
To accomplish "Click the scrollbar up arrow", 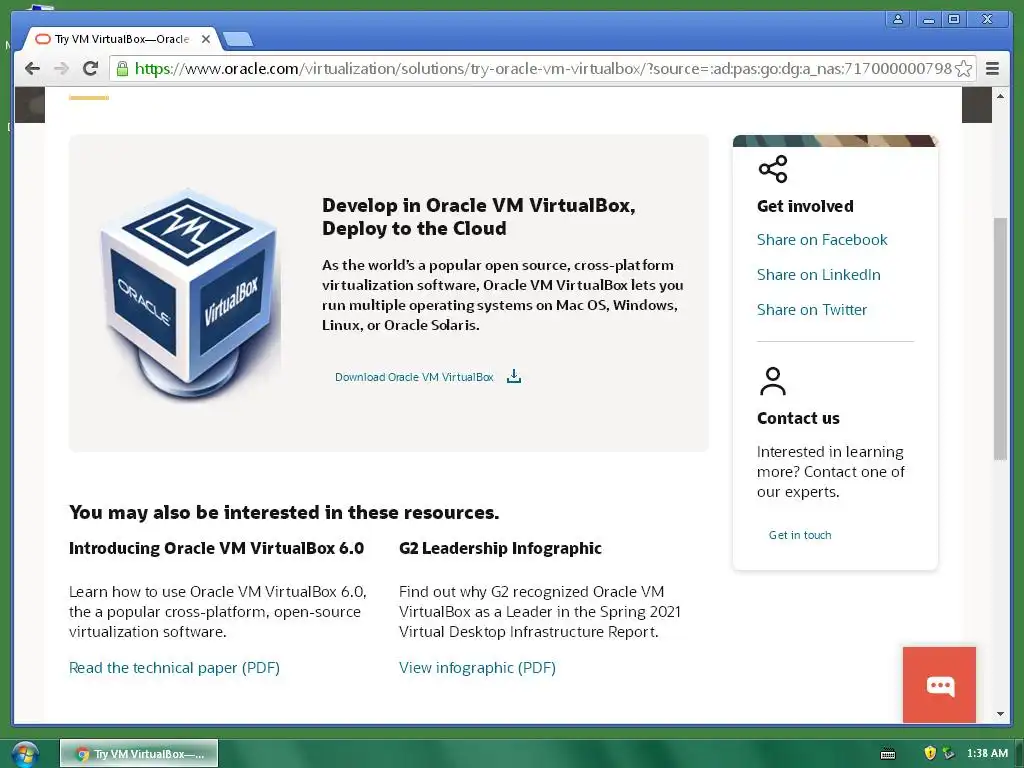I will [x=1000, y=96].
